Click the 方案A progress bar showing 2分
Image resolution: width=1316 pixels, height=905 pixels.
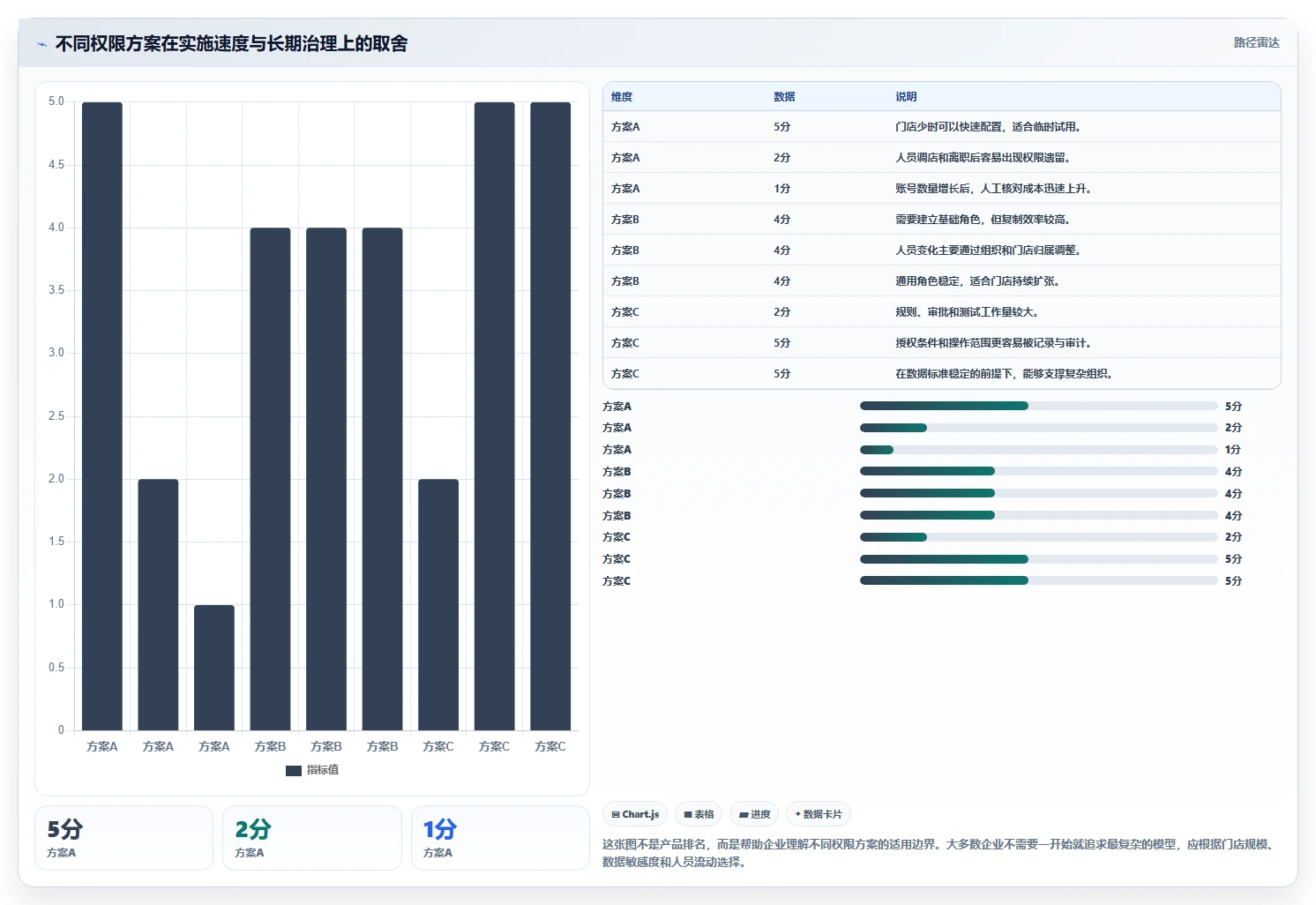pyautogui.click(x=1038, y=428)
